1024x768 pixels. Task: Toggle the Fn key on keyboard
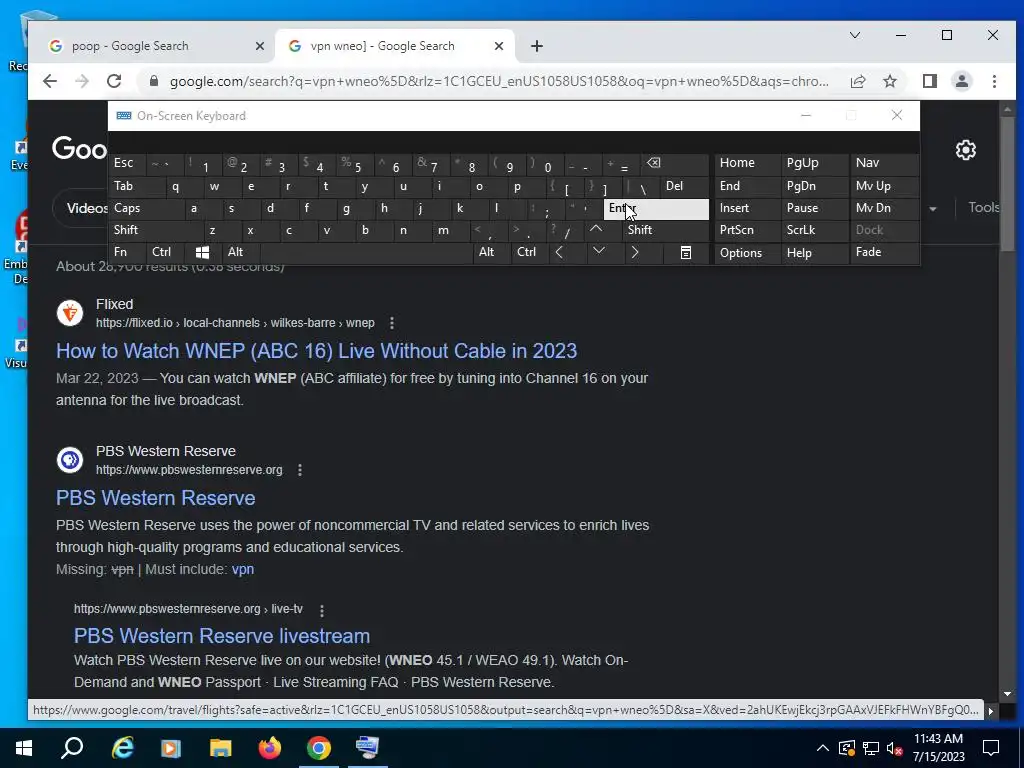point(128,252)
